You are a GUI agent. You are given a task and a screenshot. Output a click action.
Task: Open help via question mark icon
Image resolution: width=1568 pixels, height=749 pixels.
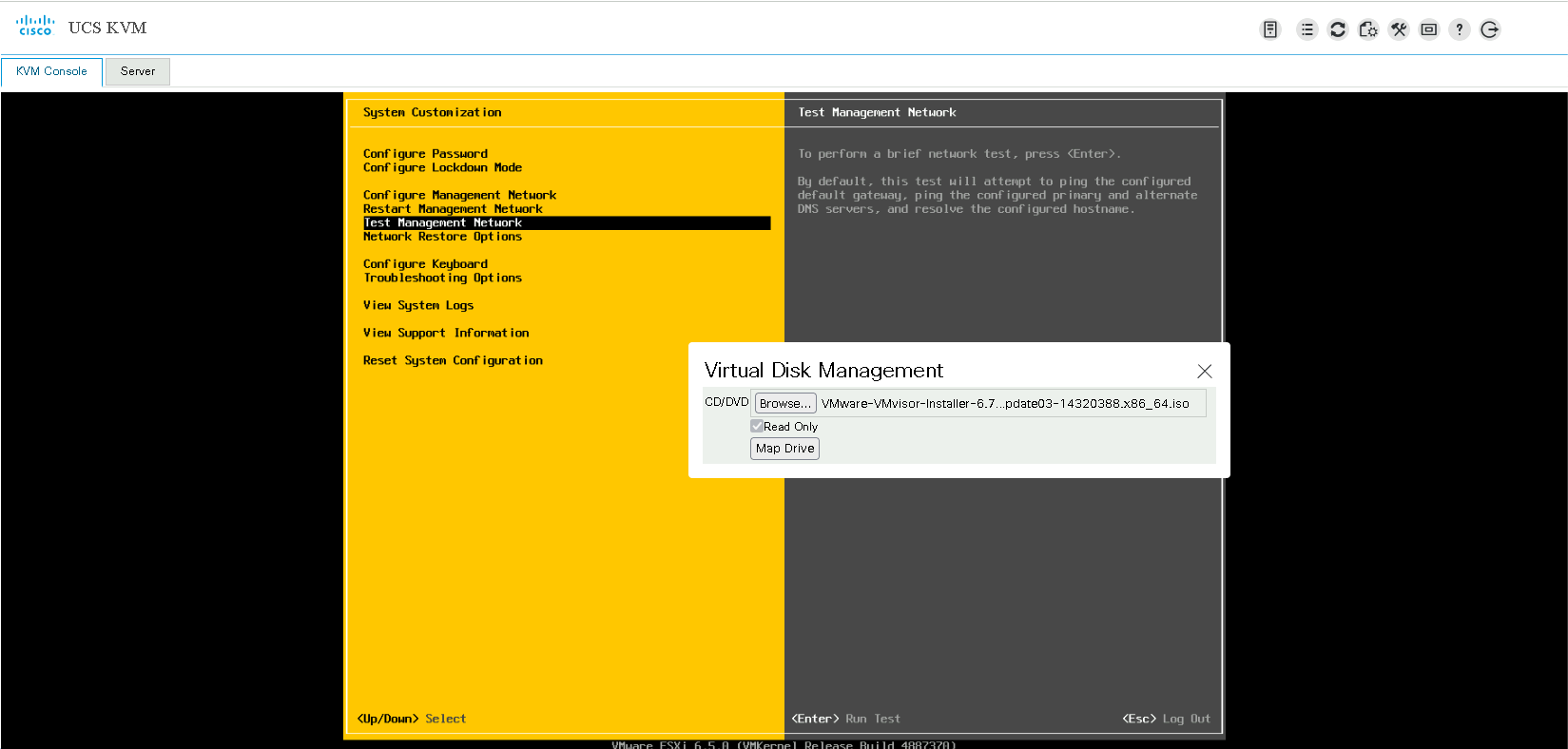(x=1460, y=29)
